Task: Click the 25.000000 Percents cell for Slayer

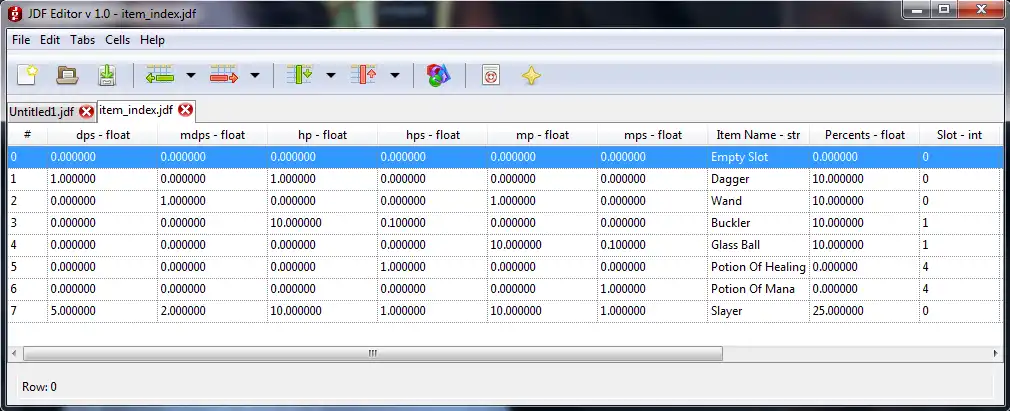Action: [864, 311]
